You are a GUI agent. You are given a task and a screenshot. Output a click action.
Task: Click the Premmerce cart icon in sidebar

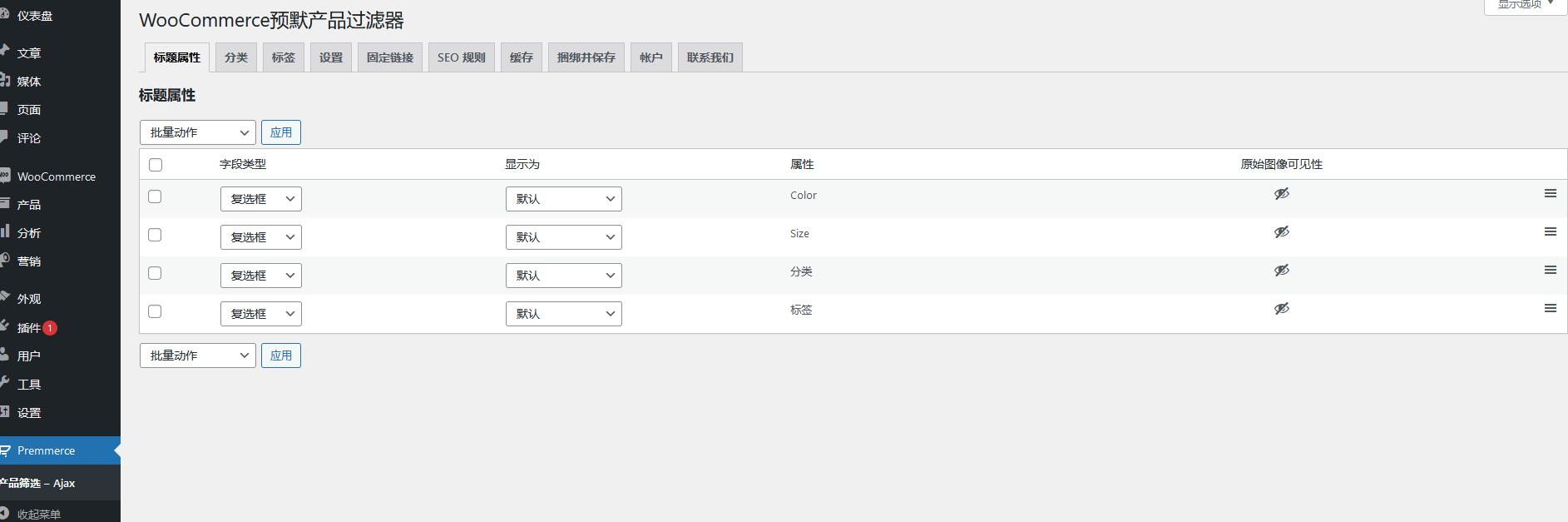point(4,450)
